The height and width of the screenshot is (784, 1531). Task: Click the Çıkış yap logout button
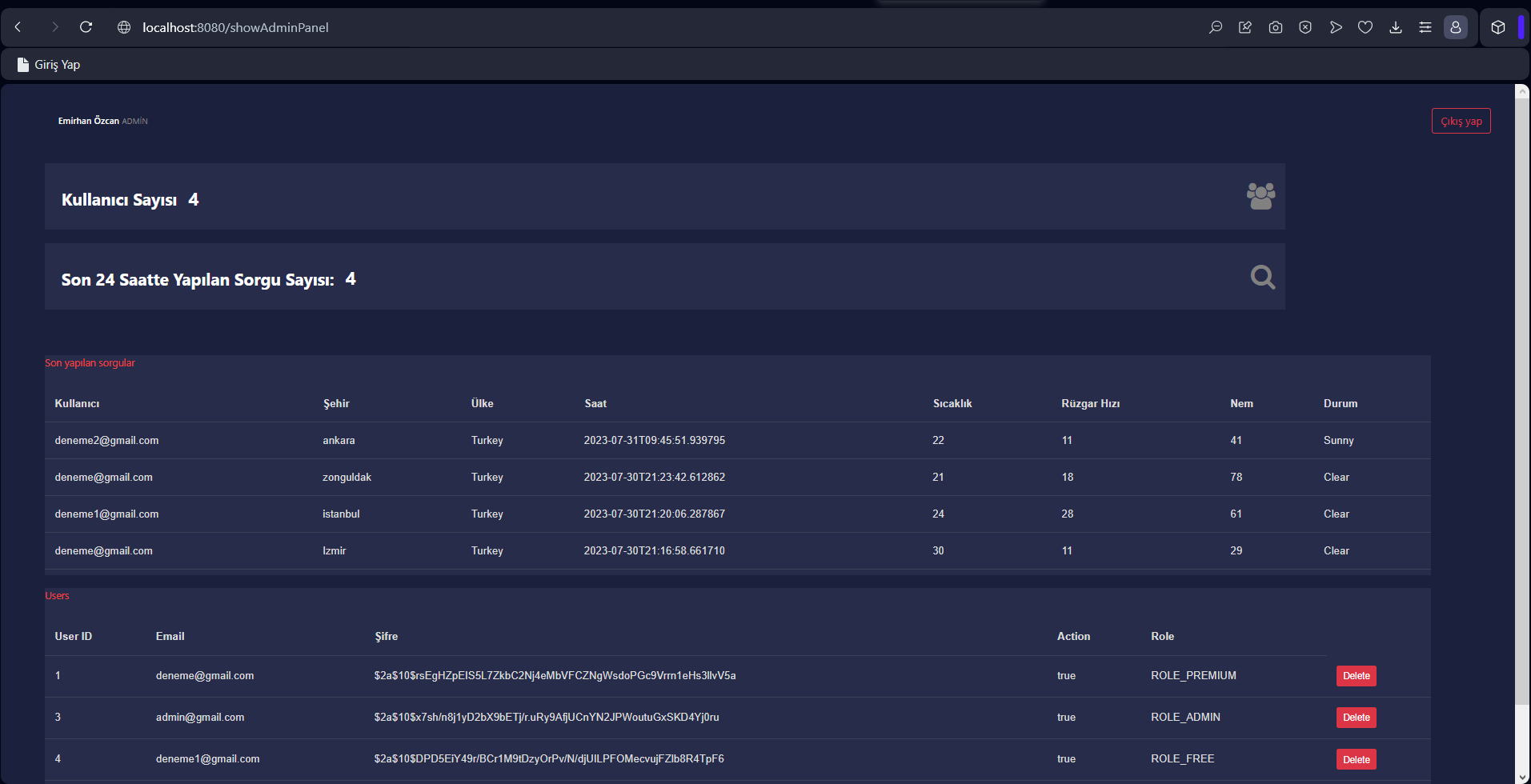(1461, 121)
